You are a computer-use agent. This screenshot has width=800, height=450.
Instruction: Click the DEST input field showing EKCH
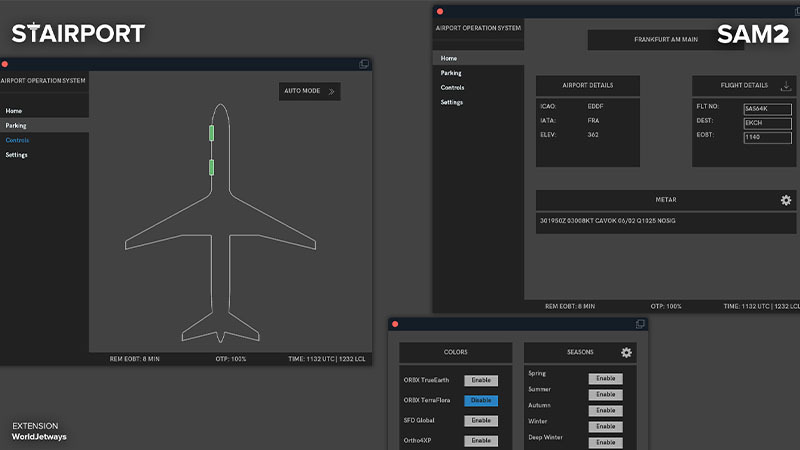click(767, 122)
